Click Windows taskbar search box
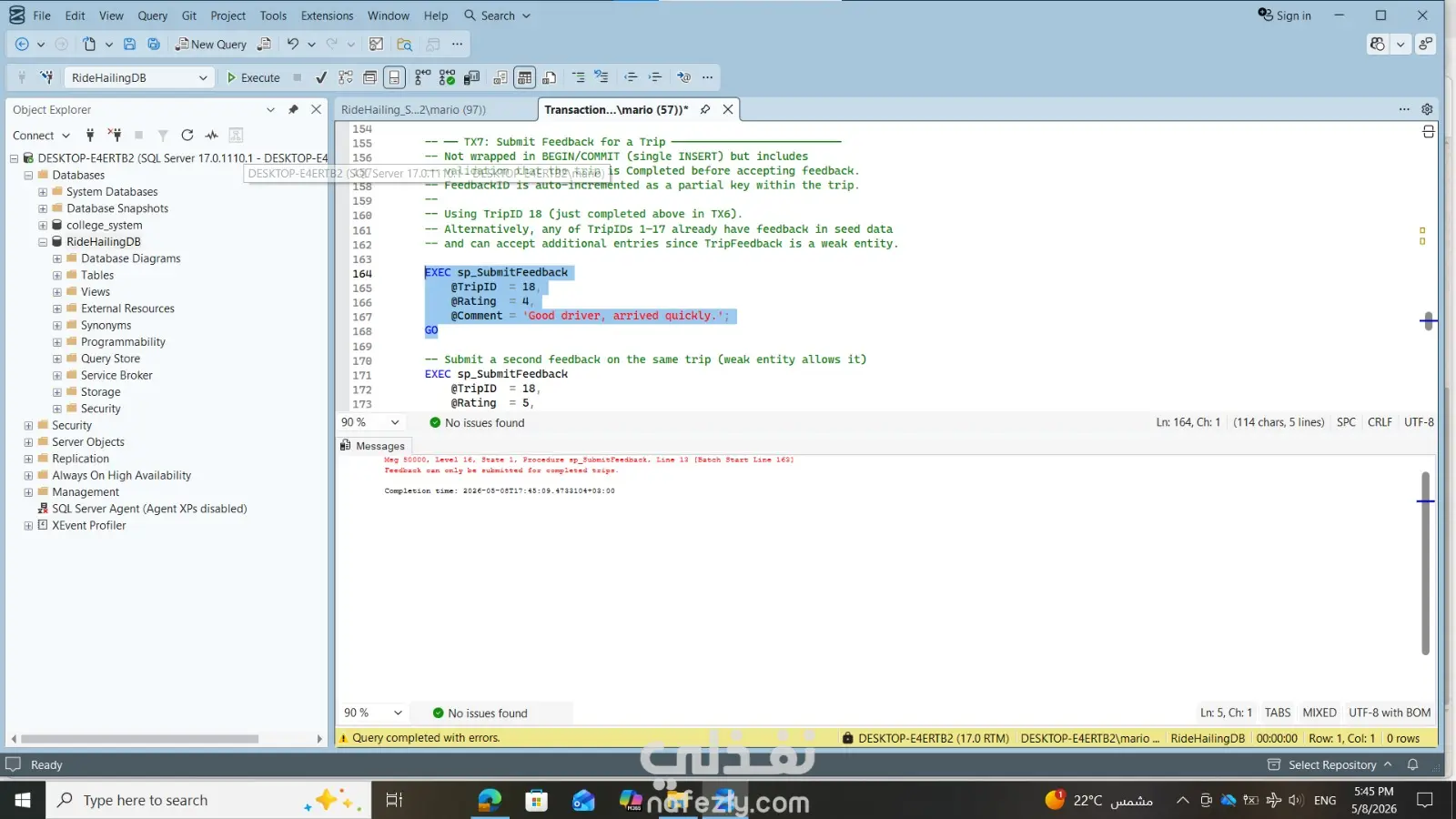1456x819 pixels. [208, 800]
